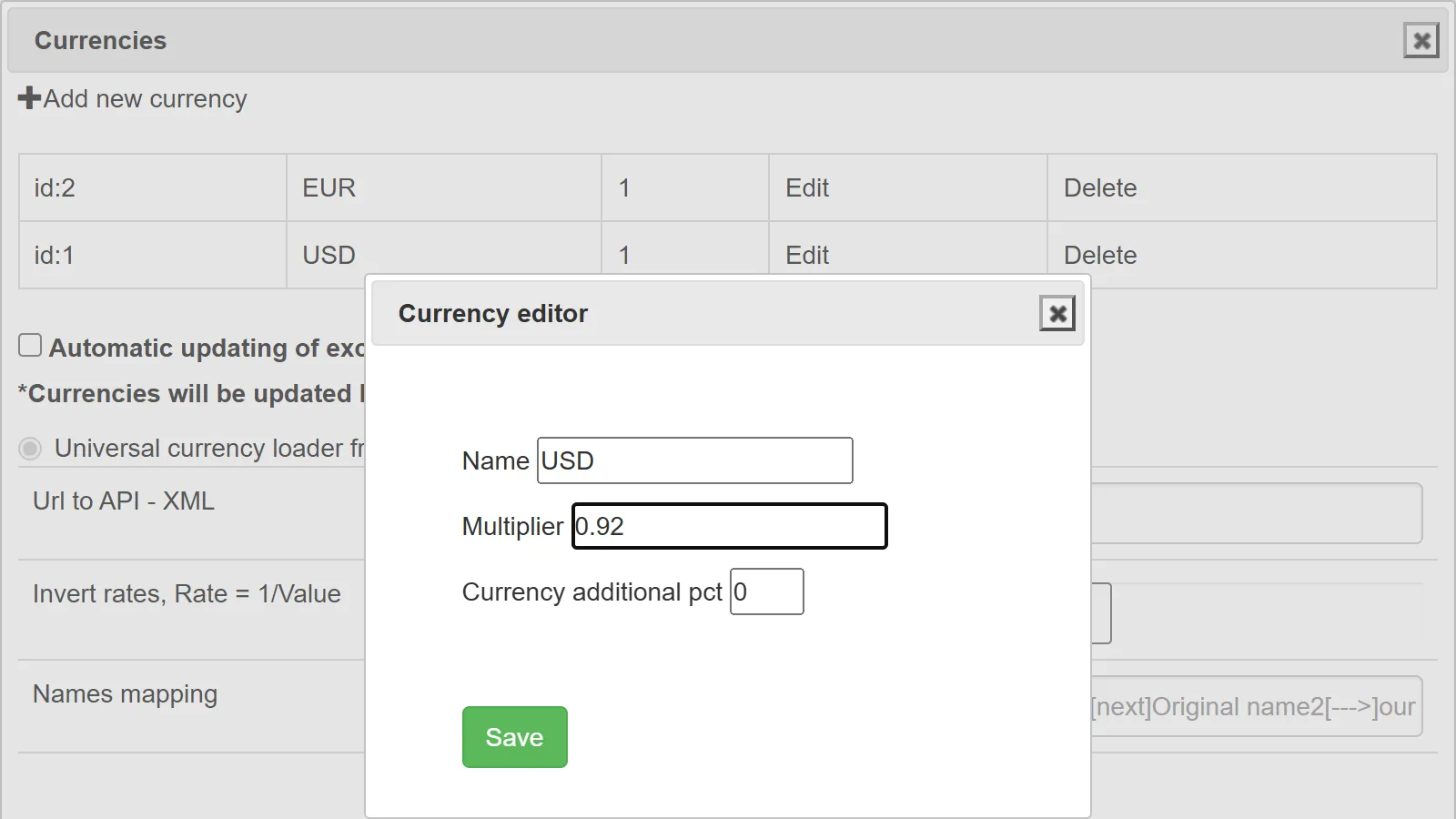The image size is (1456, 819).
Task: Select the id:1 table cell
Action: [153, 255]
